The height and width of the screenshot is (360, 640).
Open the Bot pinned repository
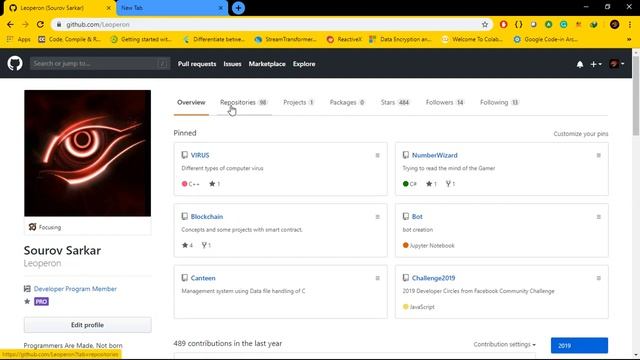coord(417,217)
